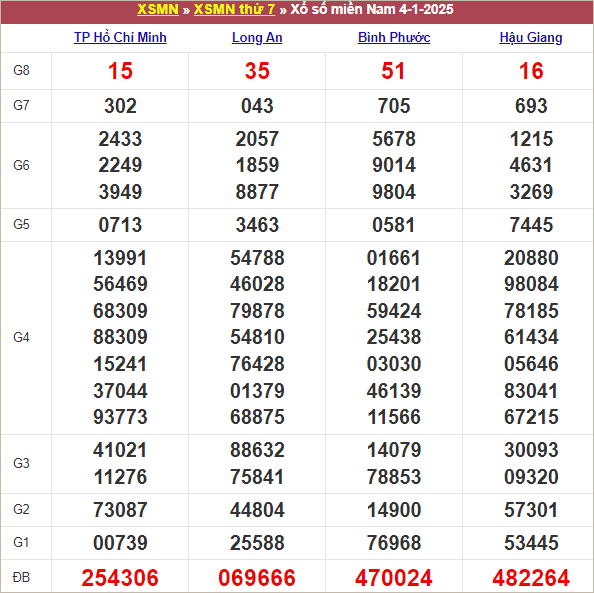This screenshot has height=593, width=594.
Task: Select G6 number 9804
Action: pyautogui.click(x=394, y=192)
